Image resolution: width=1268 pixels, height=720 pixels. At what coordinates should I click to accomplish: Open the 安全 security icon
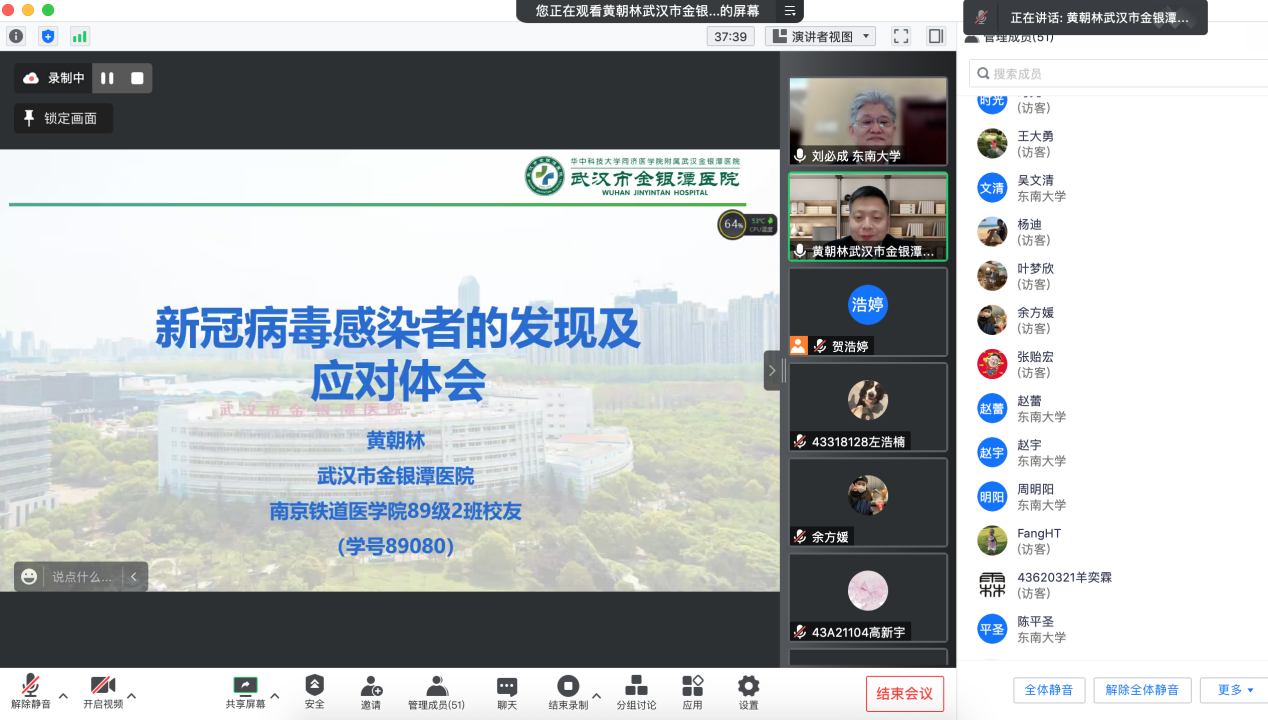click(314, 691)
